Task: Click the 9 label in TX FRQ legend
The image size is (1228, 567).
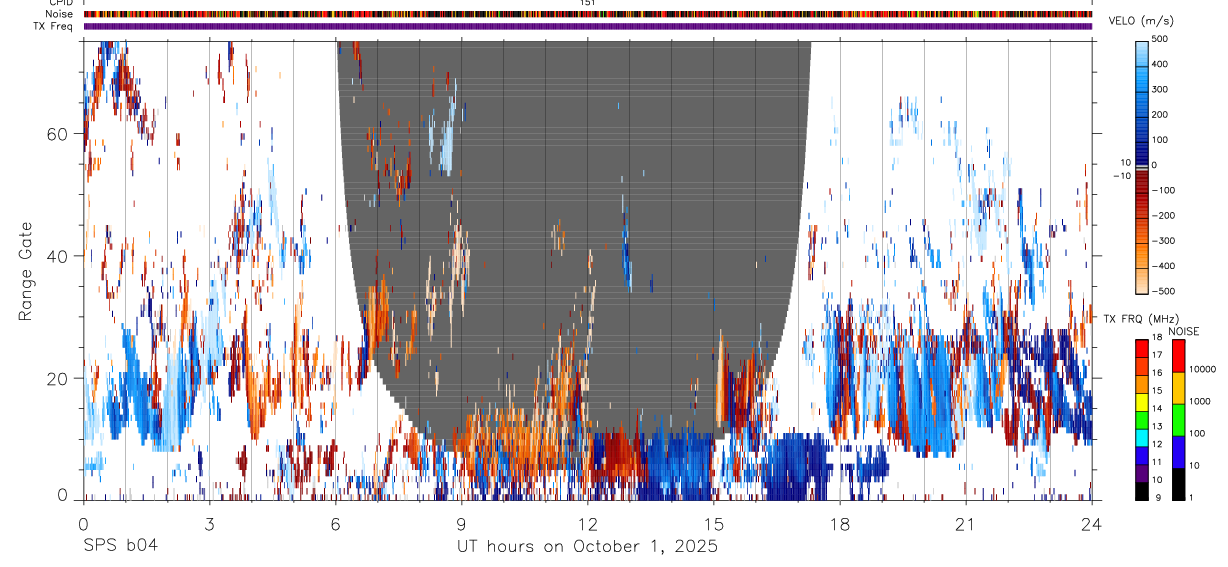Action: pyautogui.click(x=1156, y=498)
